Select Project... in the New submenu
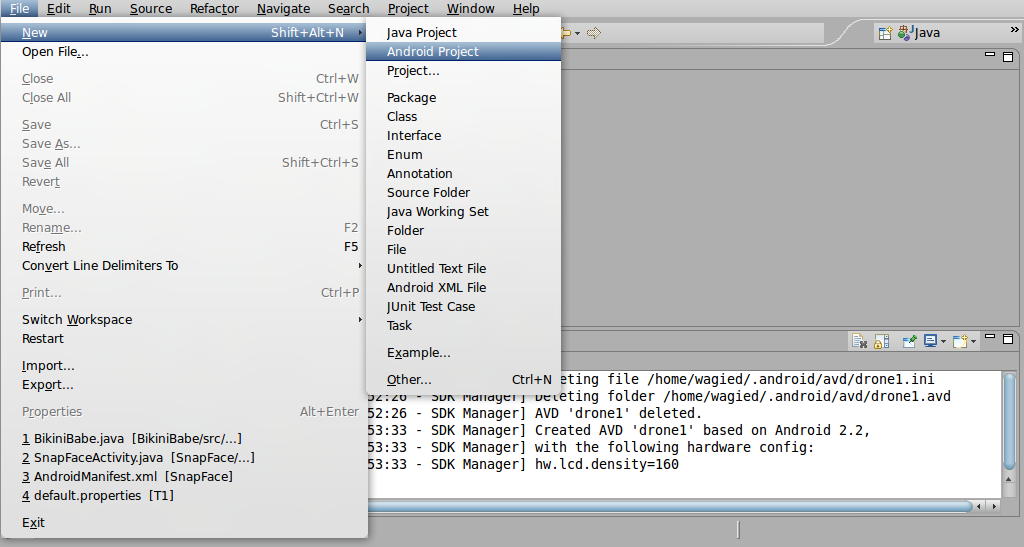This screenshot has height=547, width=1024. (464, 70)
